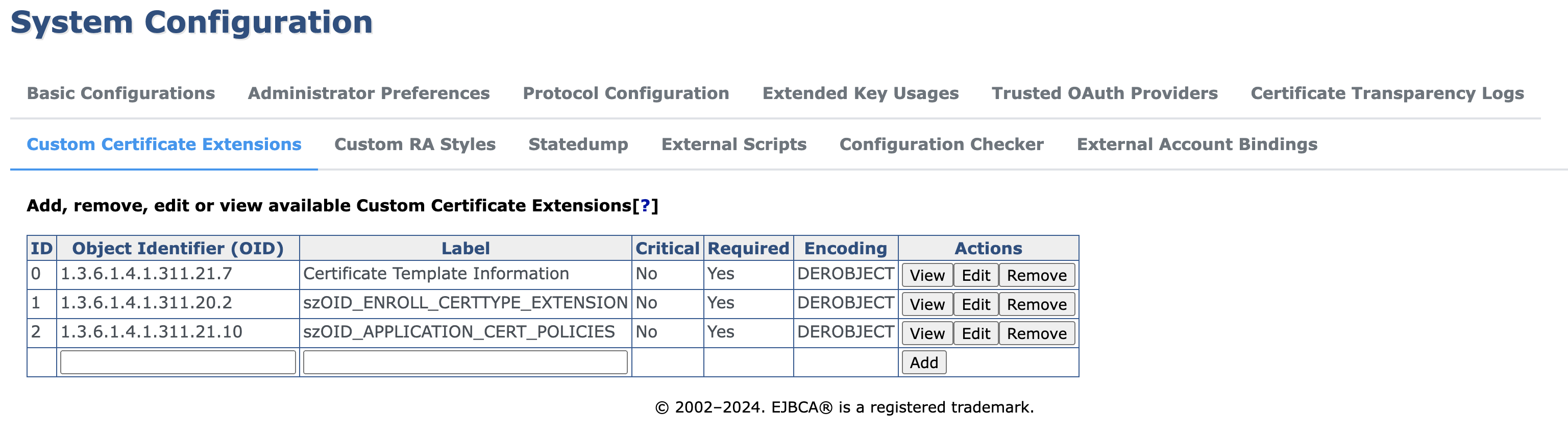Remove the szOID_APPLICATION_CERT_POLICIES extension

pyautogui.click(x=1036, y=333)
